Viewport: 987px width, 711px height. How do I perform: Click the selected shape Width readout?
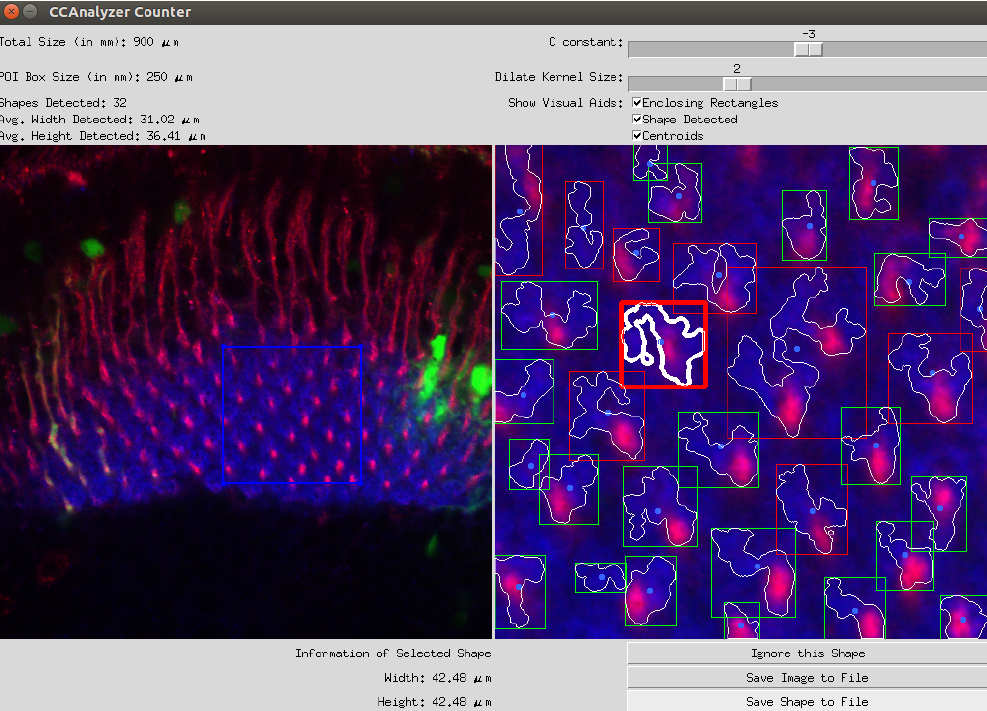[x=437, y=677]
